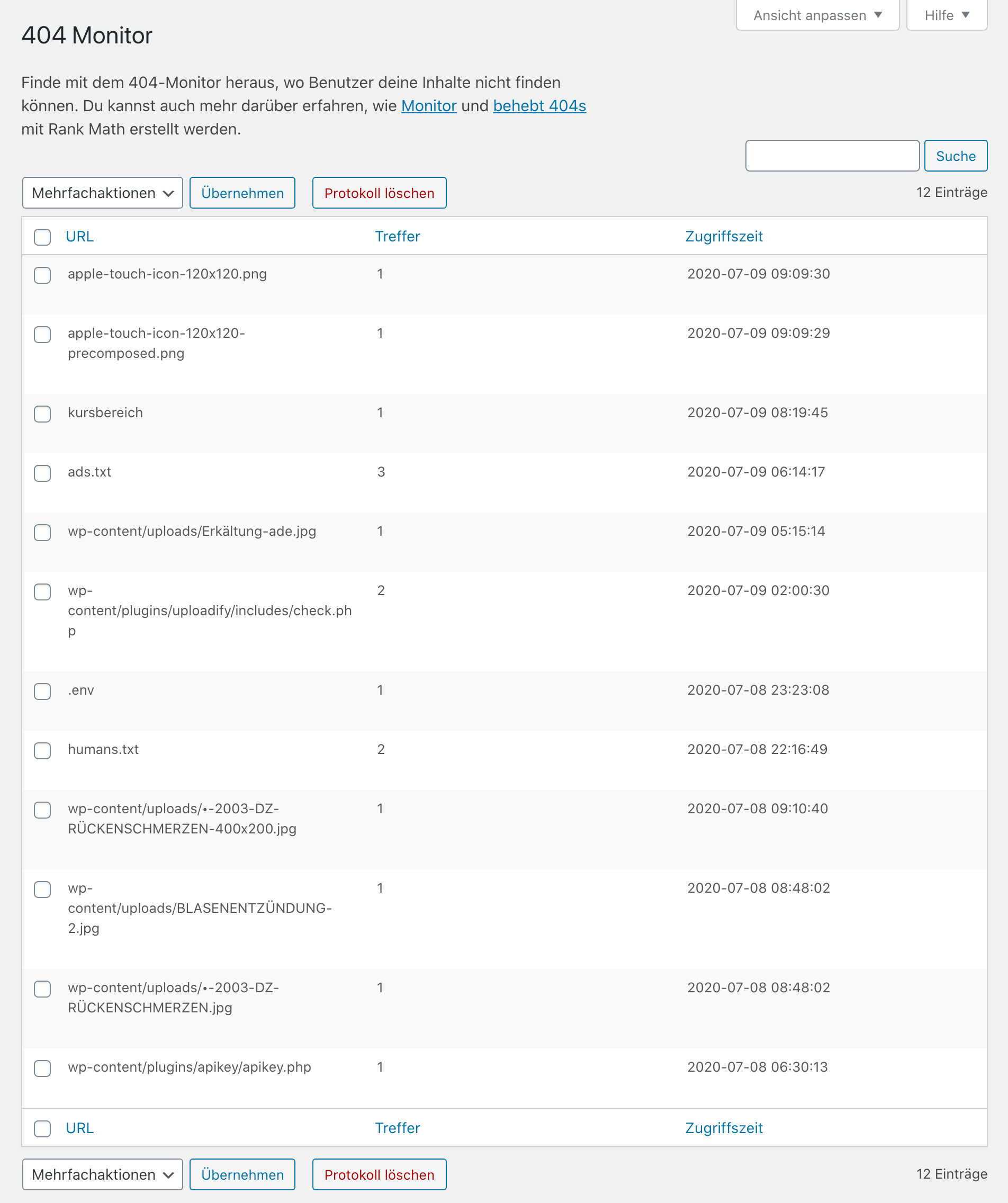Click access time 2020-07-09 05:15:14
This screenshot has height=1203, width=1008.
pyautogui.click(x=756, y=531)
